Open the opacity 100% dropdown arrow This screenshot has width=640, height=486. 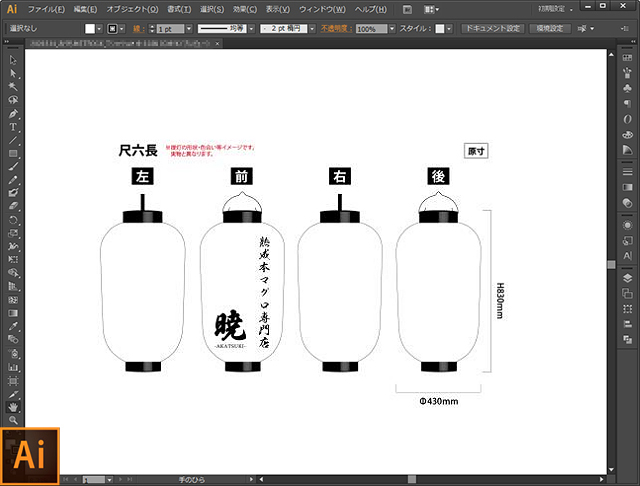[x=392, y=29]
